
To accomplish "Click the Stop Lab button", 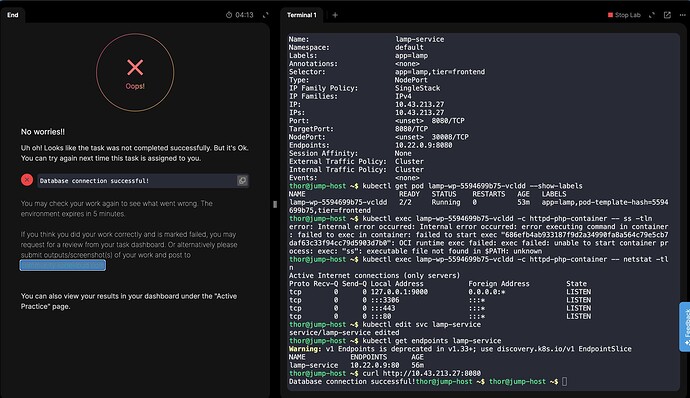I will pos(624,15).
